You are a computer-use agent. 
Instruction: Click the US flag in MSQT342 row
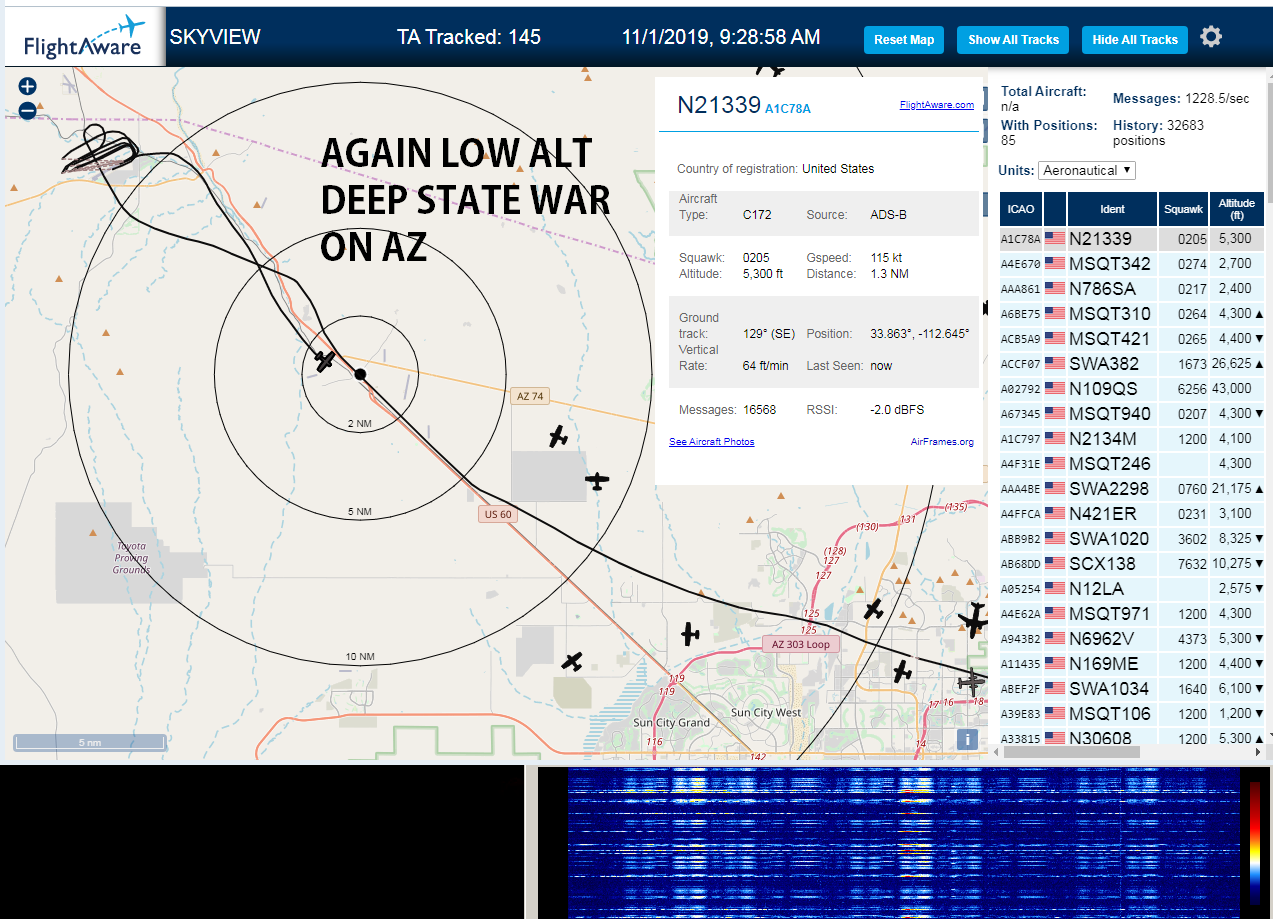[1054, 264]
